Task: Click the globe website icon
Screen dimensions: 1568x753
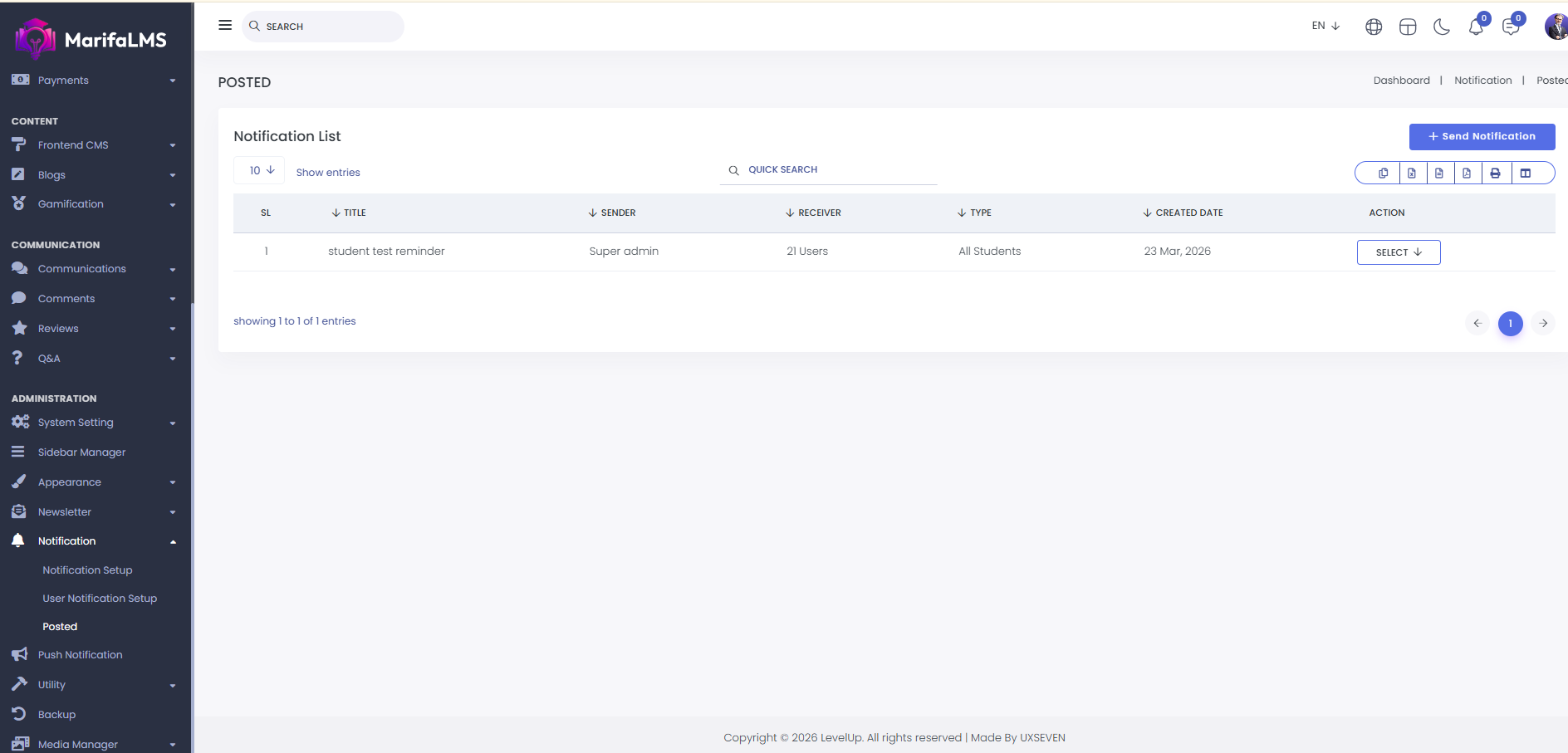Action: 1374,27
